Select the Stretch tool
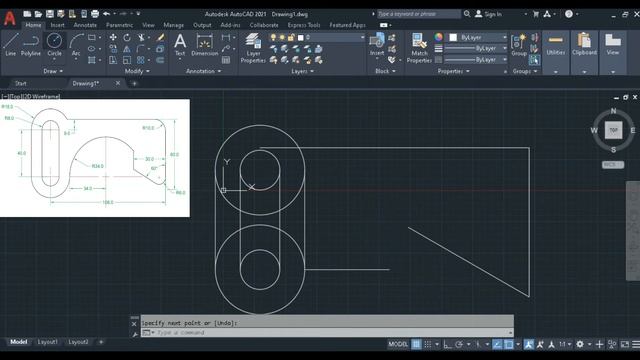Screen dimensions: 640x360 113,60
